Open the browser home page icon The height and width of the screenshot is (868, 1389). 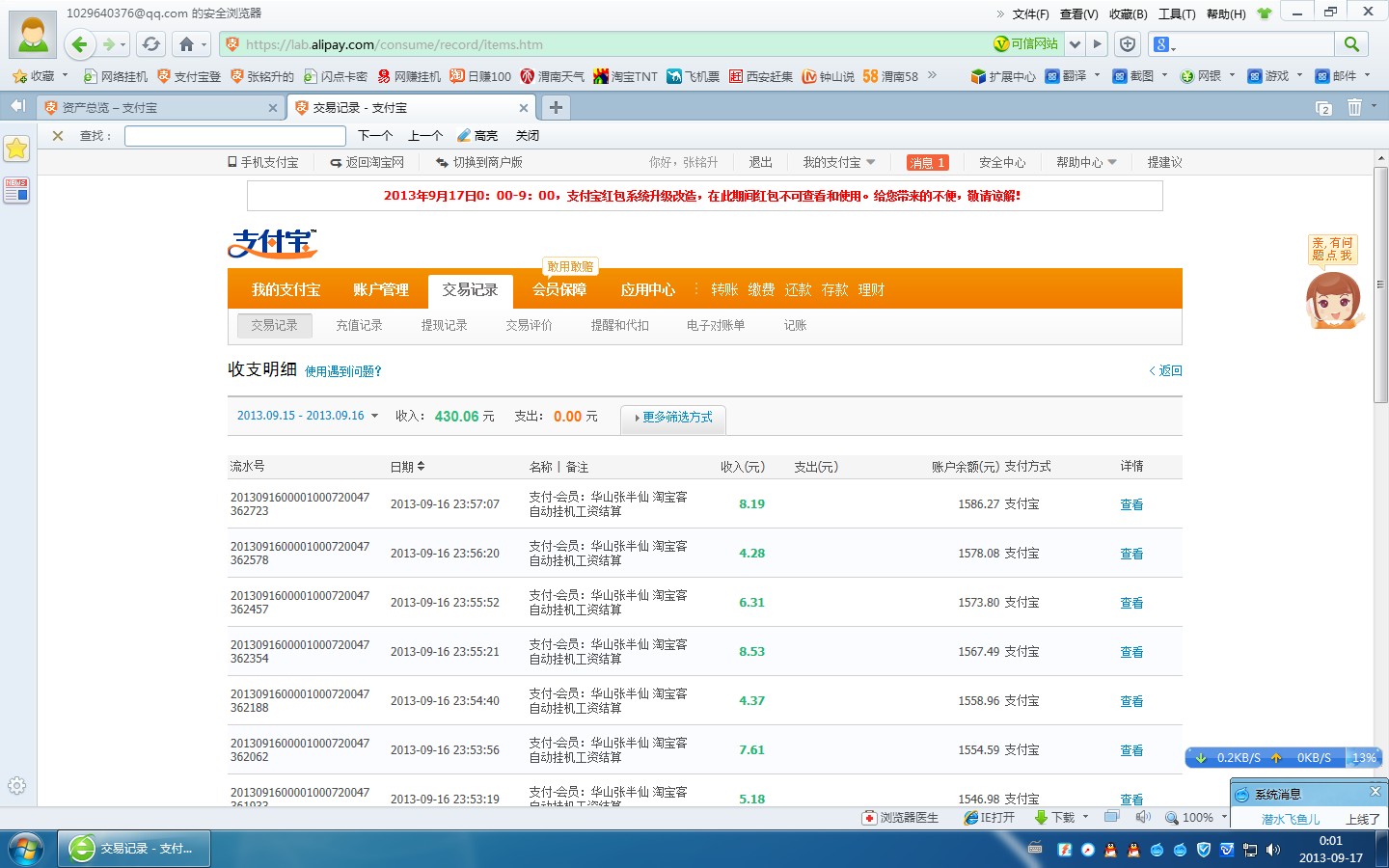pyautogui.click(x=187, y=44)
